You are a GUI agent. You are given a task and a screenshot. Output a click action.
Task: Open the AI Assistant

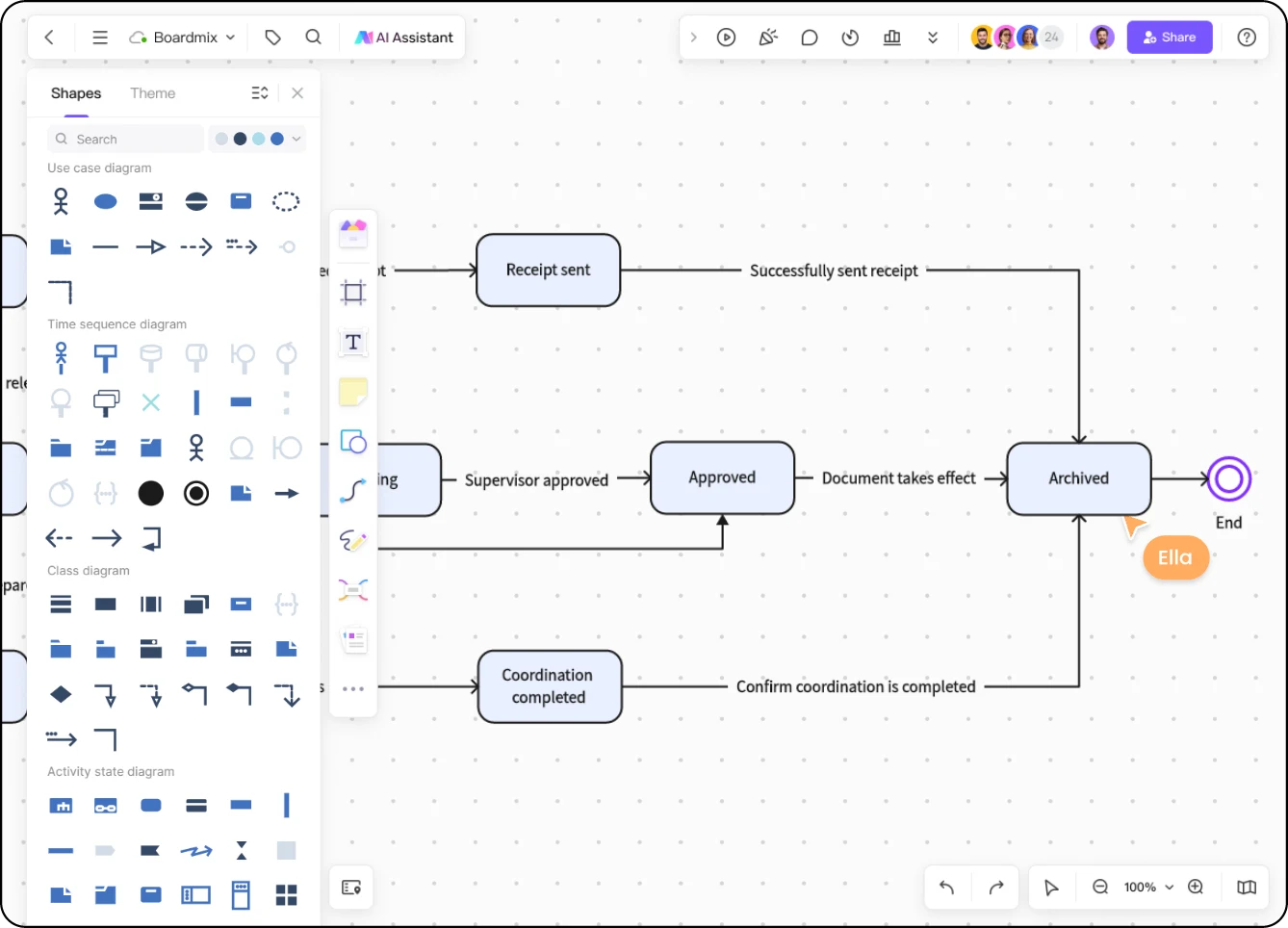pos(404,38)
